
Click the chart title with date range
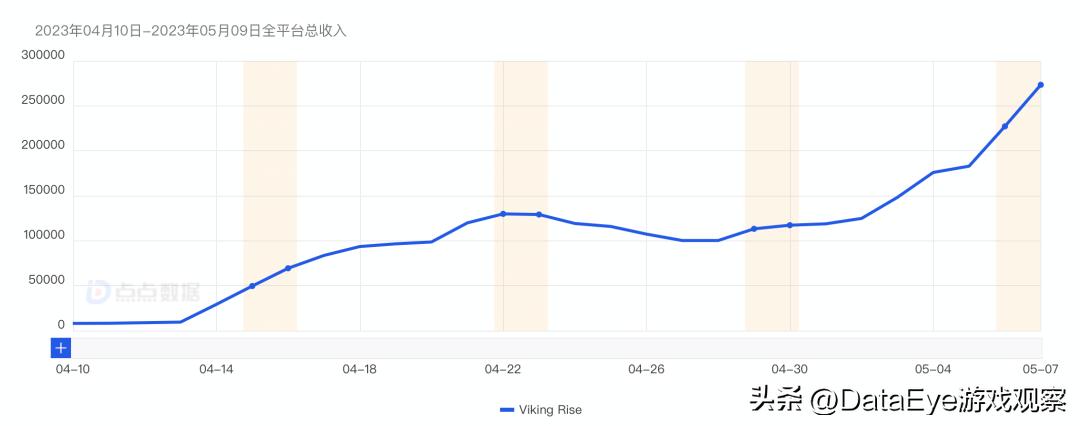coord(190,31)
